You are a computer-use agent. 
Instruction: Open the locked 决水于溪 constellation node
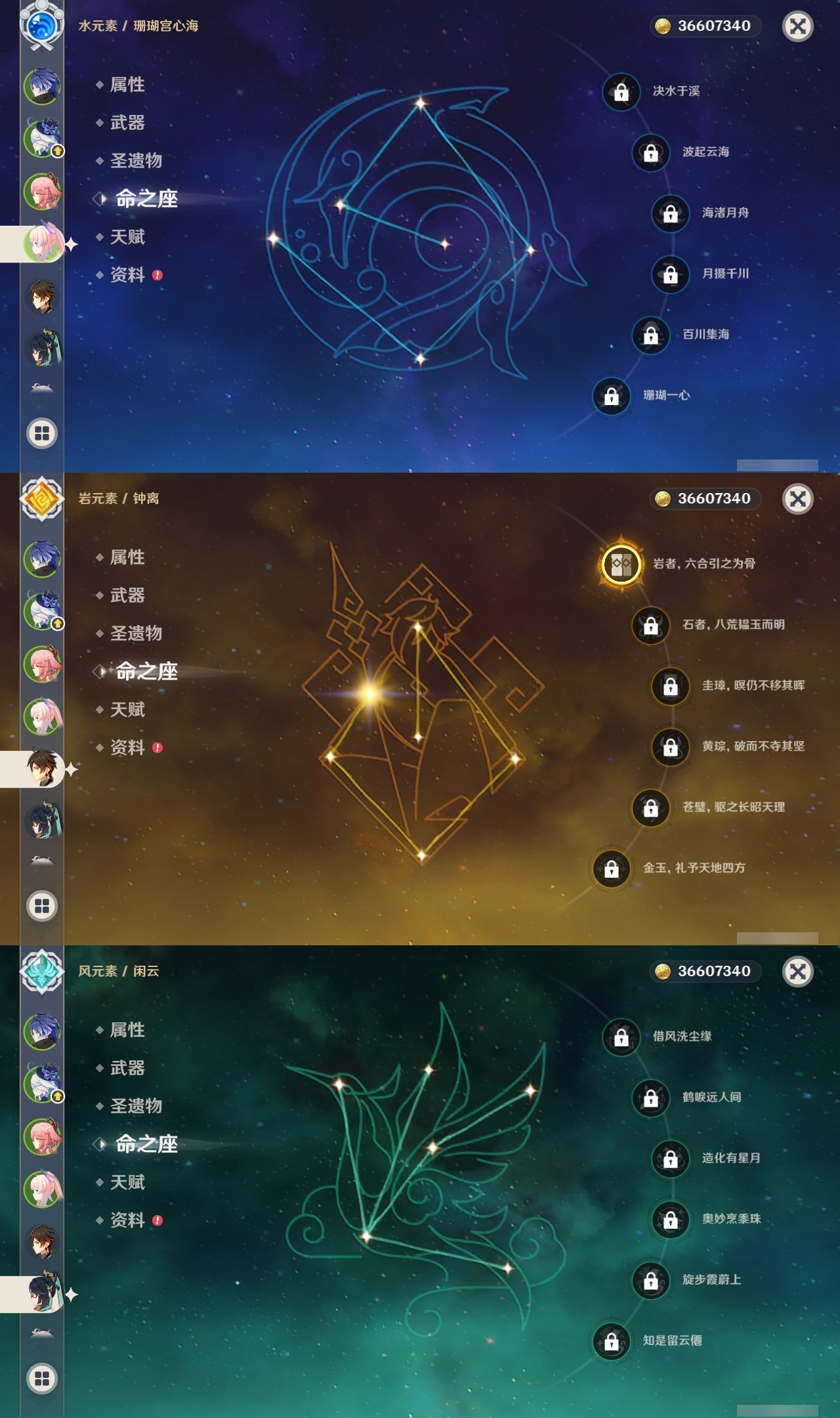click(x=621, y=92)
